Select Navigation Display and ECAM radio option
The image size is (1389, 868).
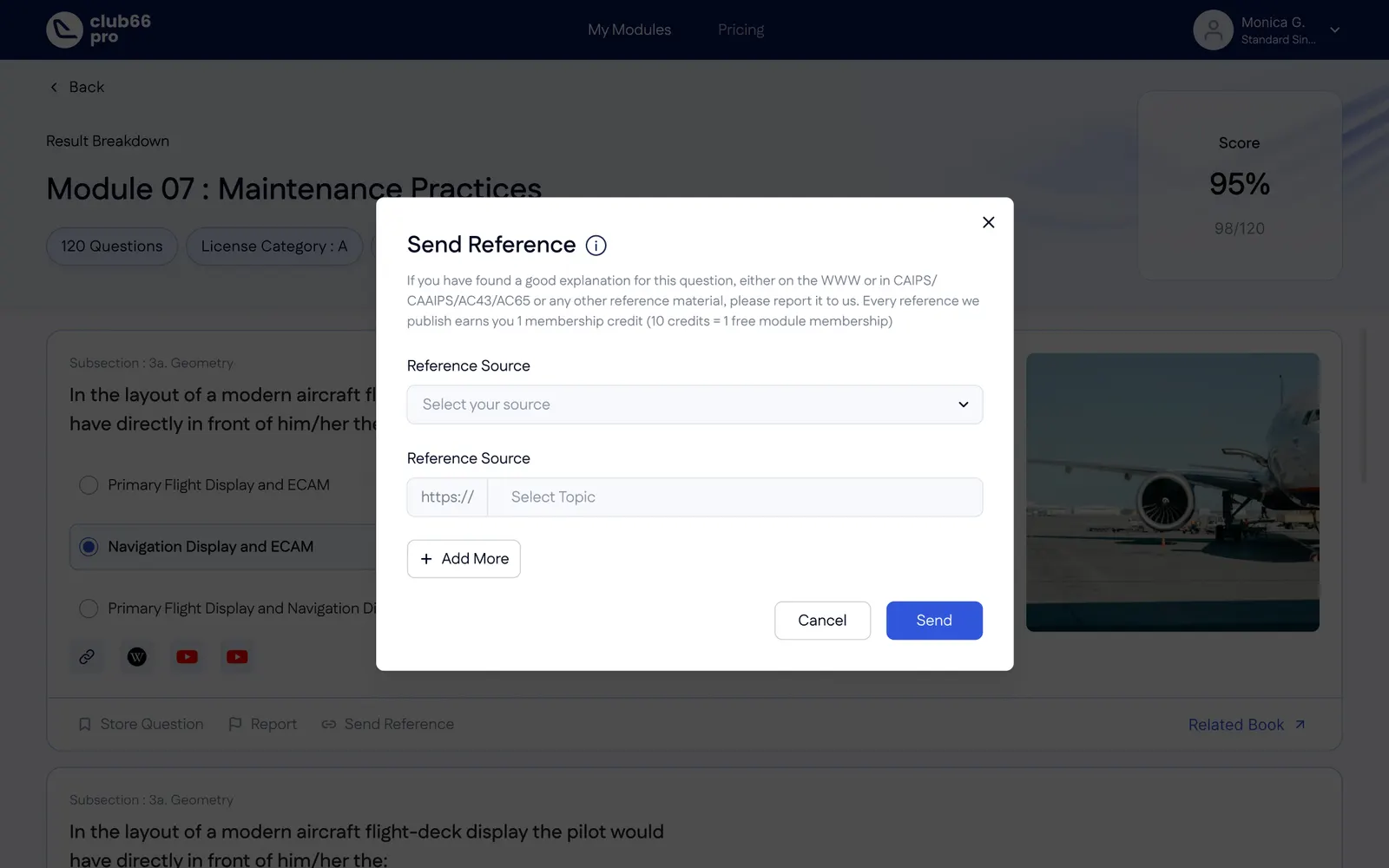pos(88,547)
